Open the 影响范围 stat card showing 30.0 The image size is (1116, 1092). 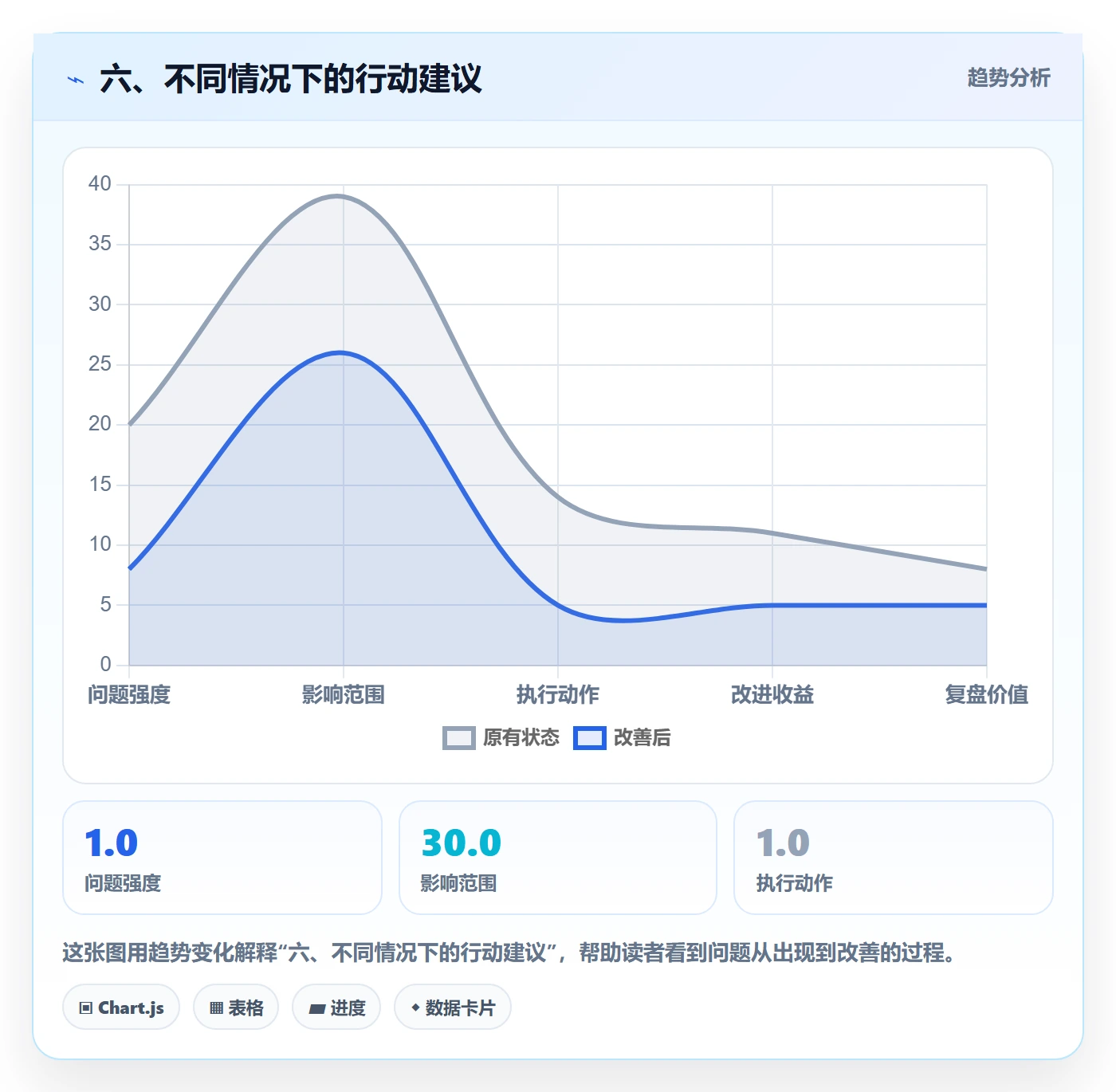558,858
